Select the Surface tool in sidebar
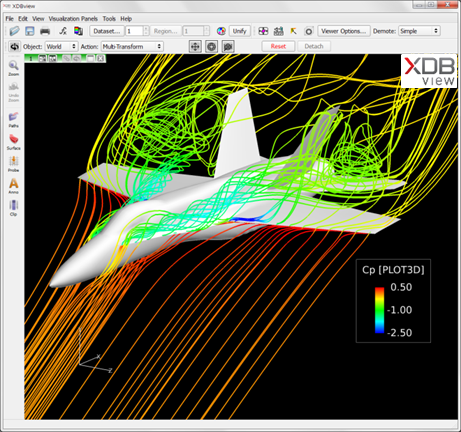The image size is (461, 432). [x=14, y=142]
